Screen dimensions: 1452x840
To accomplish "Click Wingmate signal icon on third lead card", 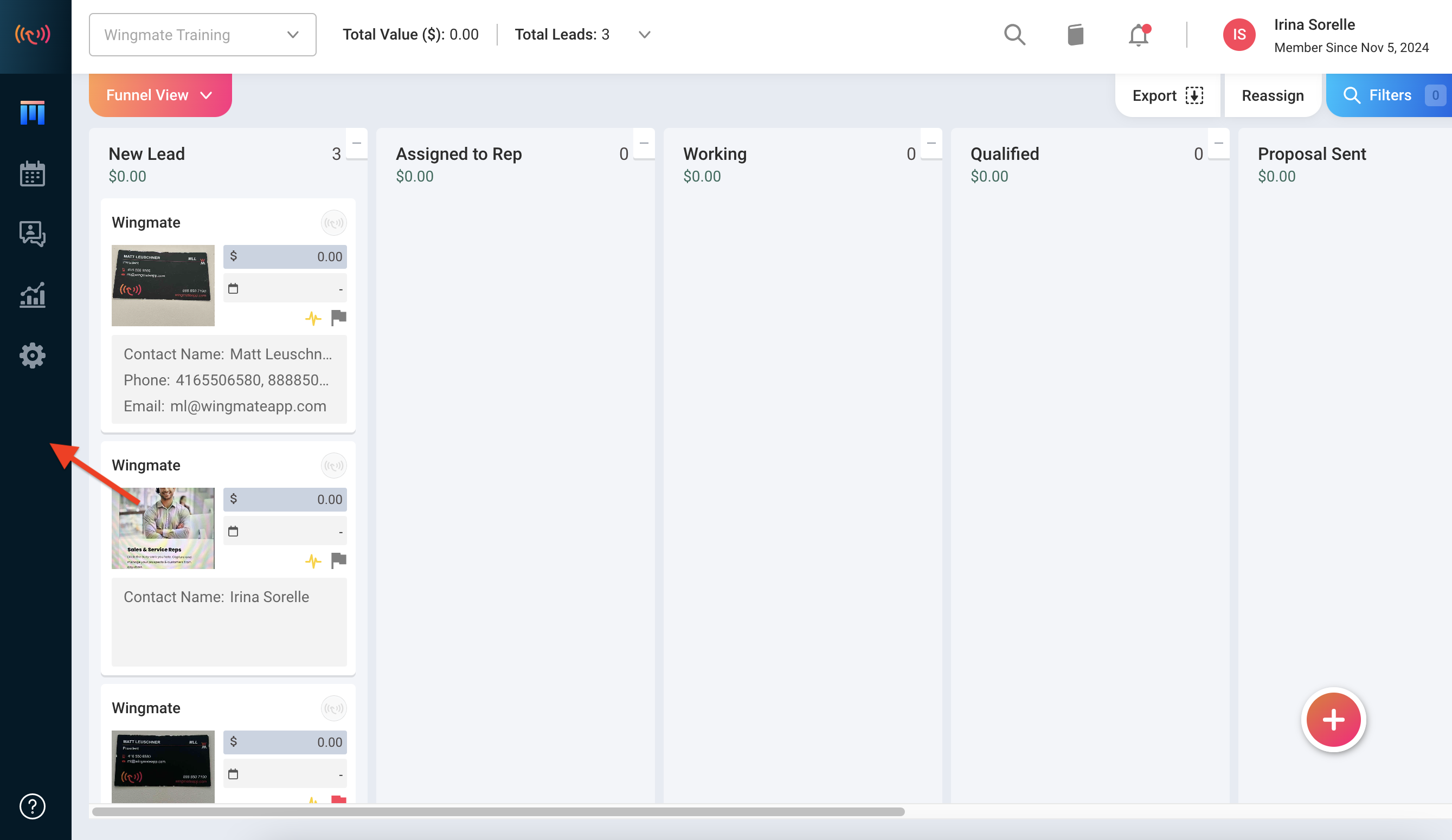I will point(333,709).
